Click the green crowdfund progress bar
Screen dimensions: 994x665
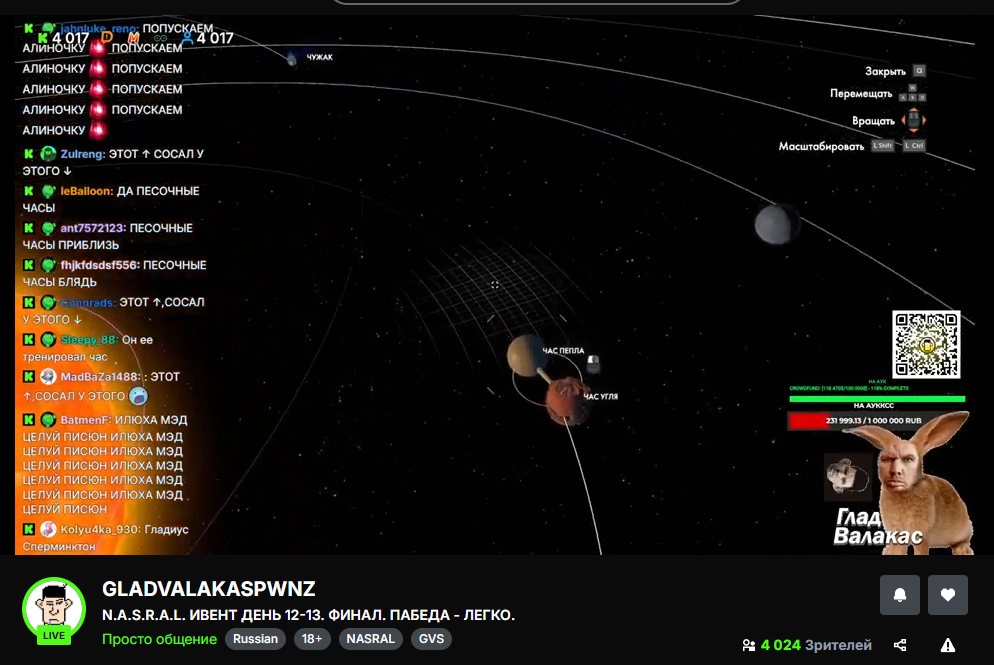click(x=877, y=399)
